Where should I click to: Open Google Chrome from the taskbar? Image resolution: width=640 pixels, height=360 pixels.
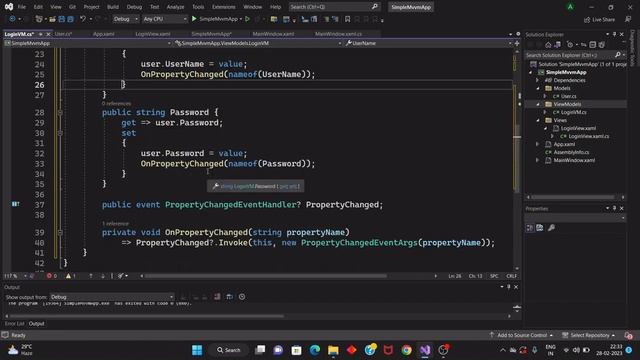tap(407, 350)
